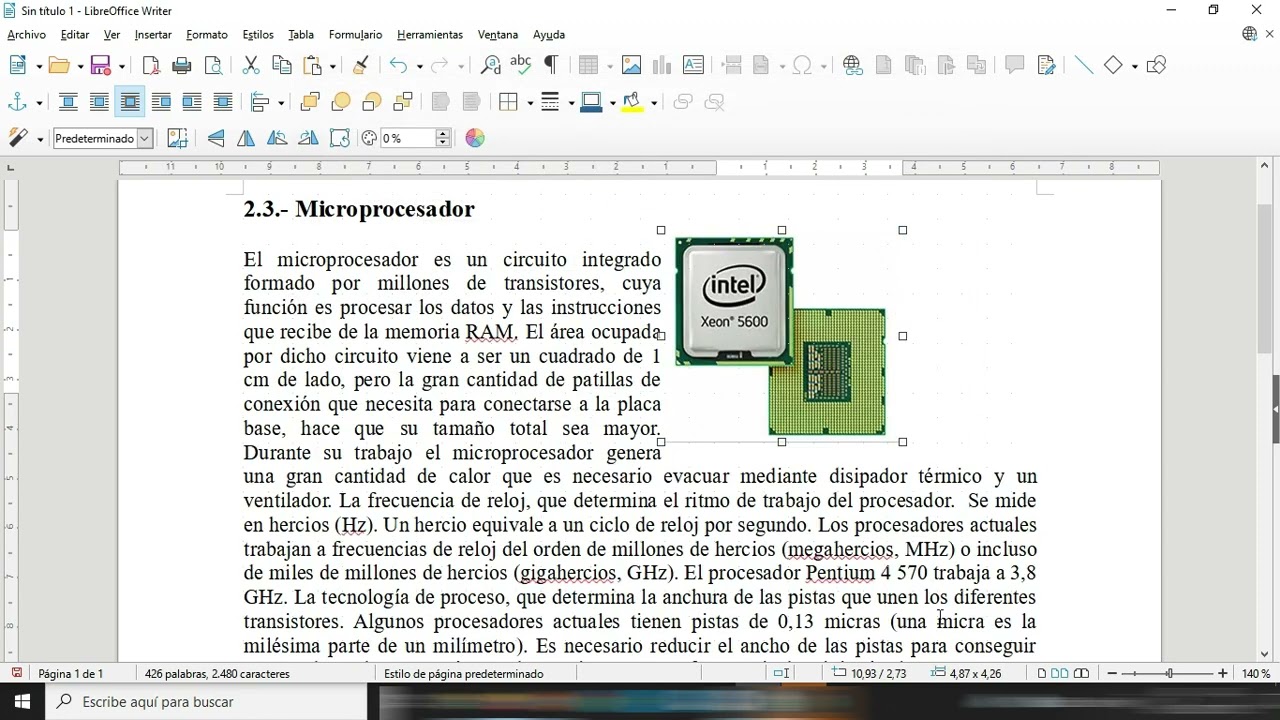Click the Undo arrow
The height and width of the screenshot is (720, 1280).
[398, 65]
